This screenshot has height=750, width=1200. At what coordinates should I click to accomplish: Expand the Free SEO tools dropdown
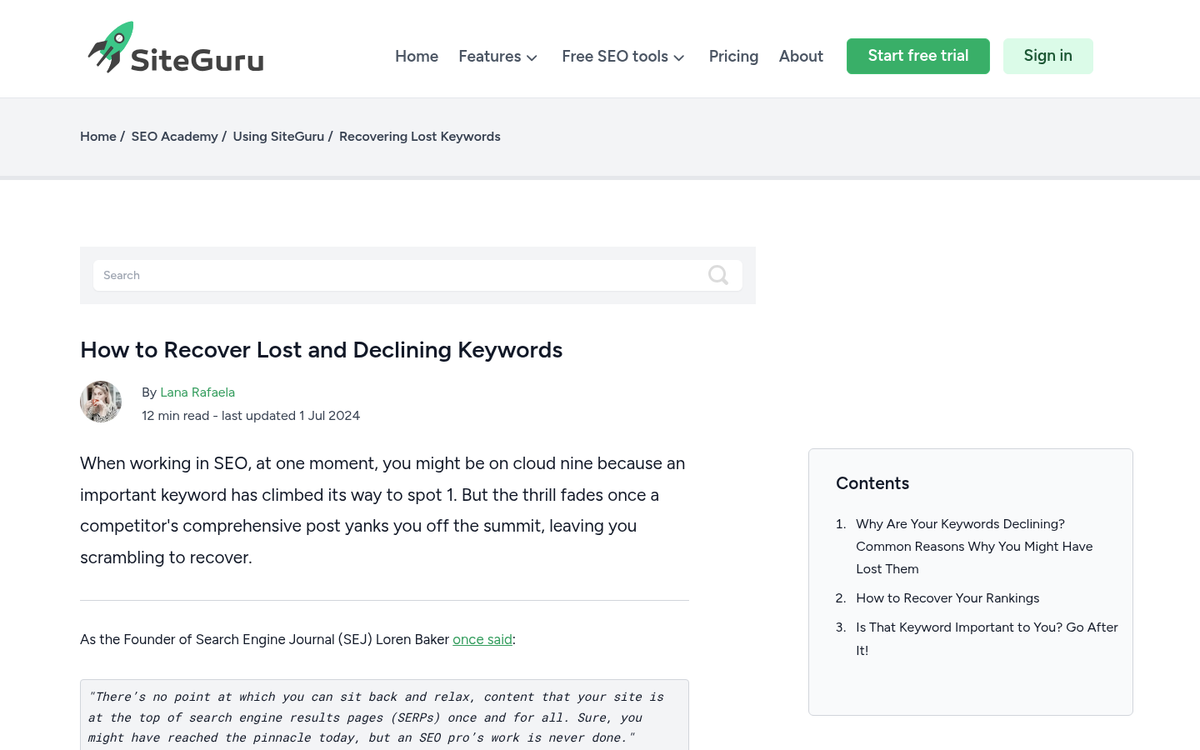(622, 56)
